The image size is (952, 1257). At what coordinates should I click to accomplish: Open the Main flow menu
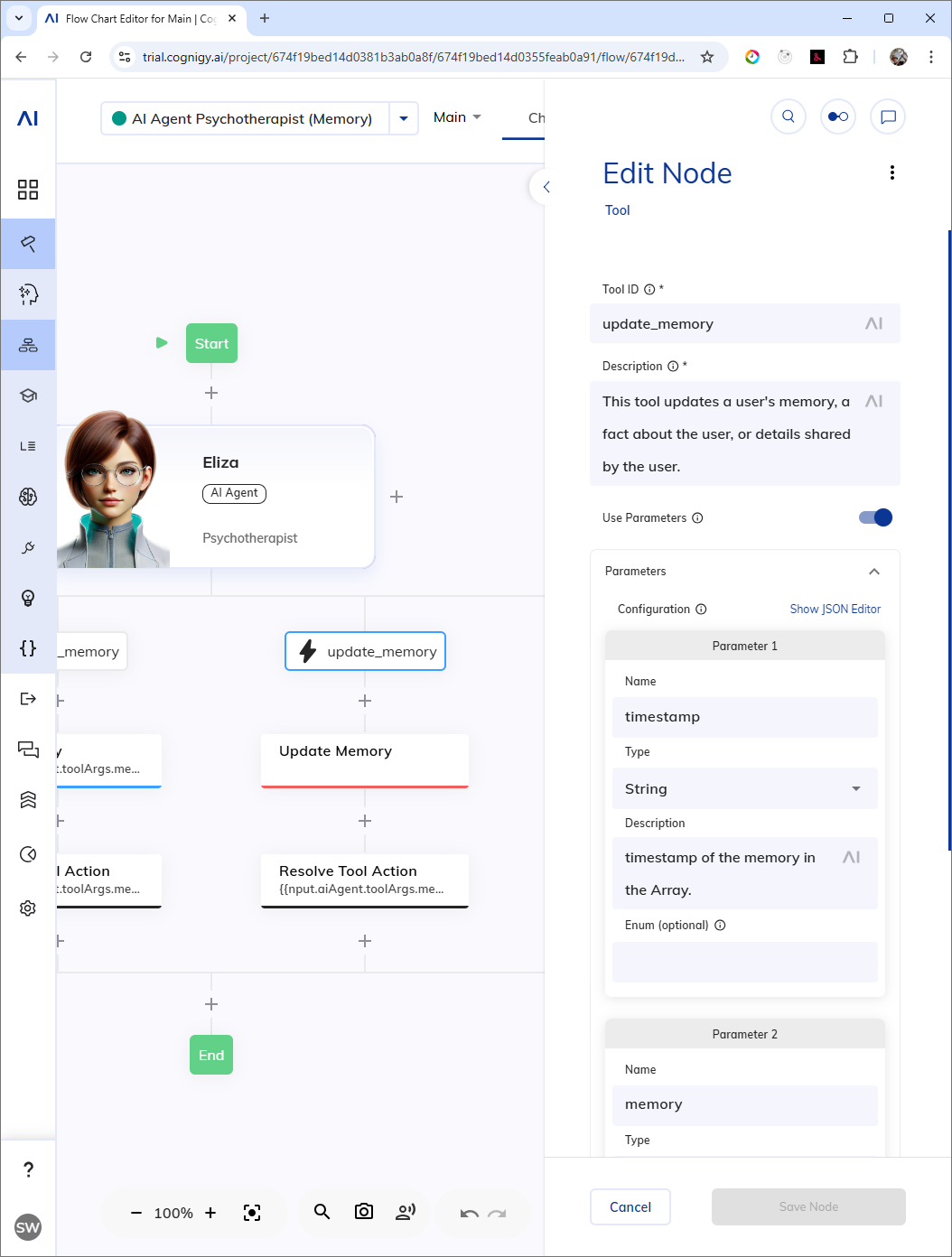(457, 117)
